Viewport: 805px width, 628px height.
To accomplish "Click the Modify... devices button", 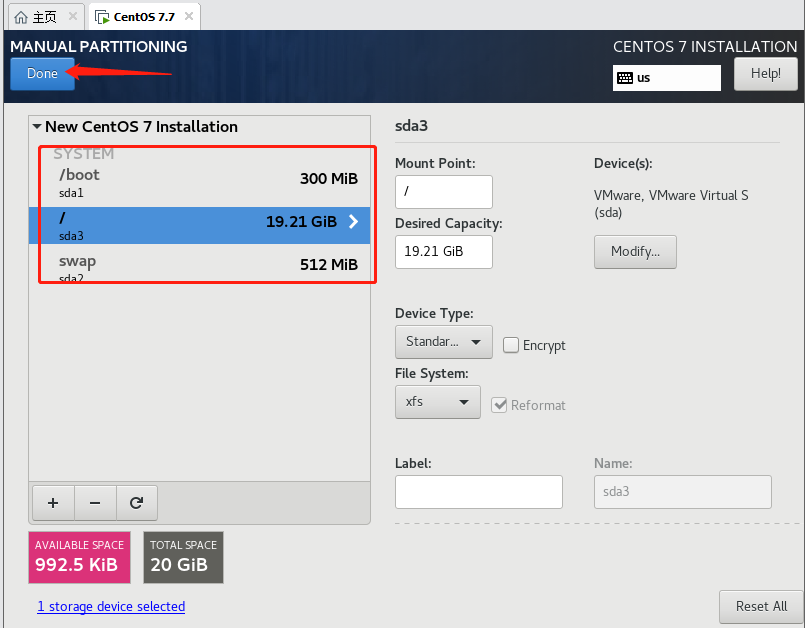I will (635, 252).
